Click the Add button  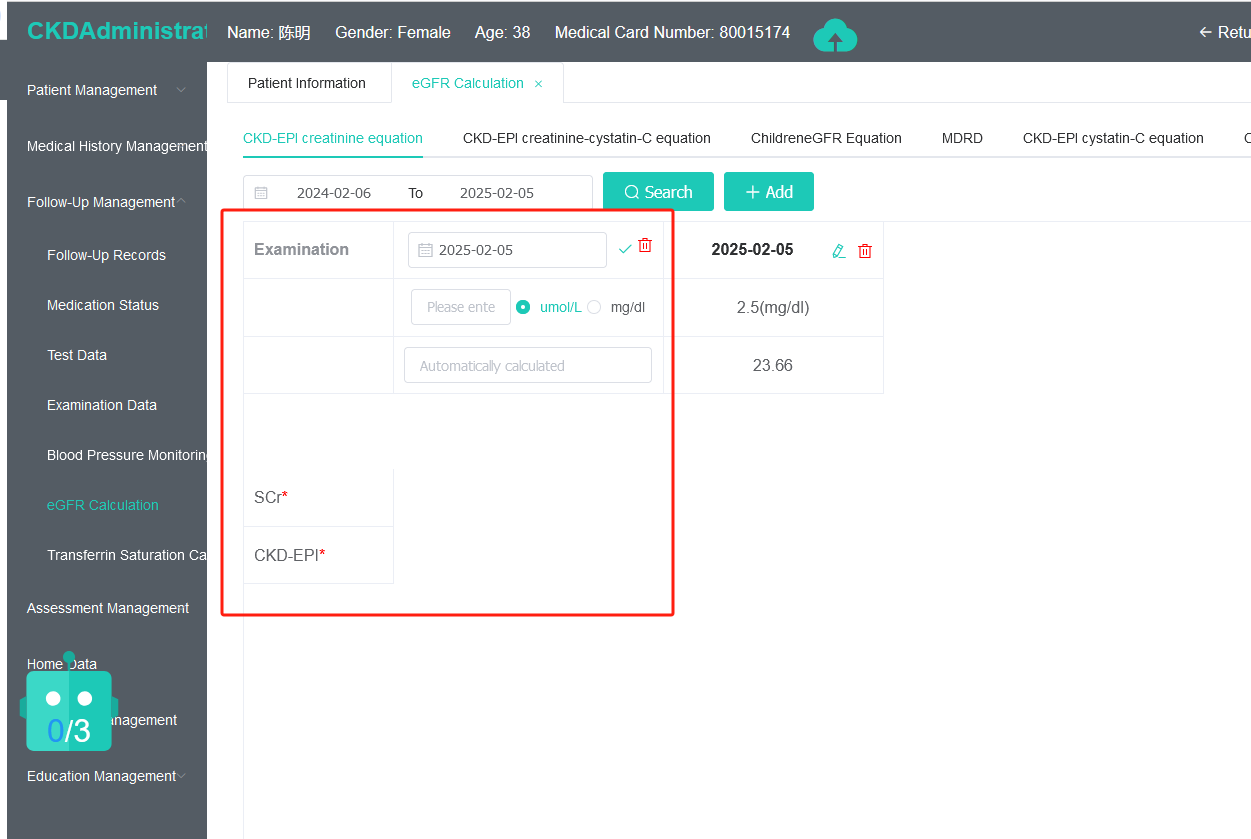pyautogui.click(x=769, y=192)
